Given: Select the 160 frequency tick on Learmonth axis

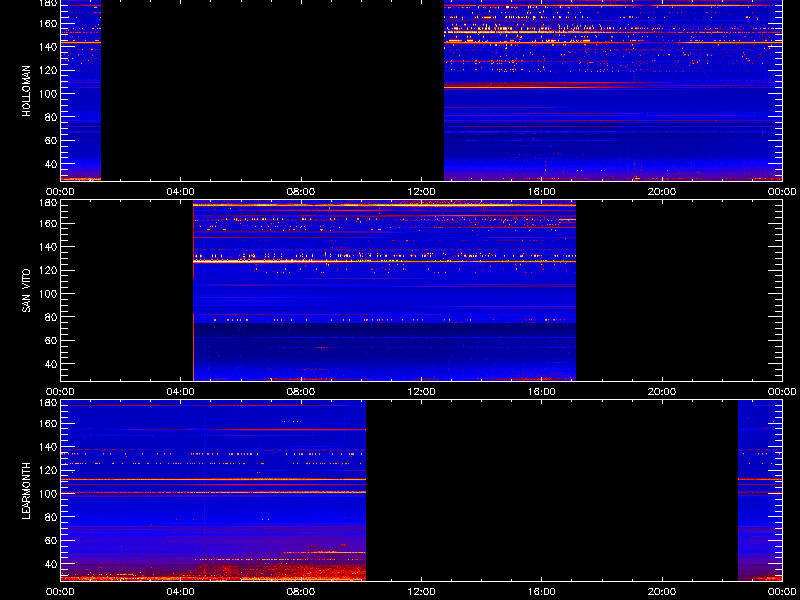Looking at the screenshot, I should (49, 423).
